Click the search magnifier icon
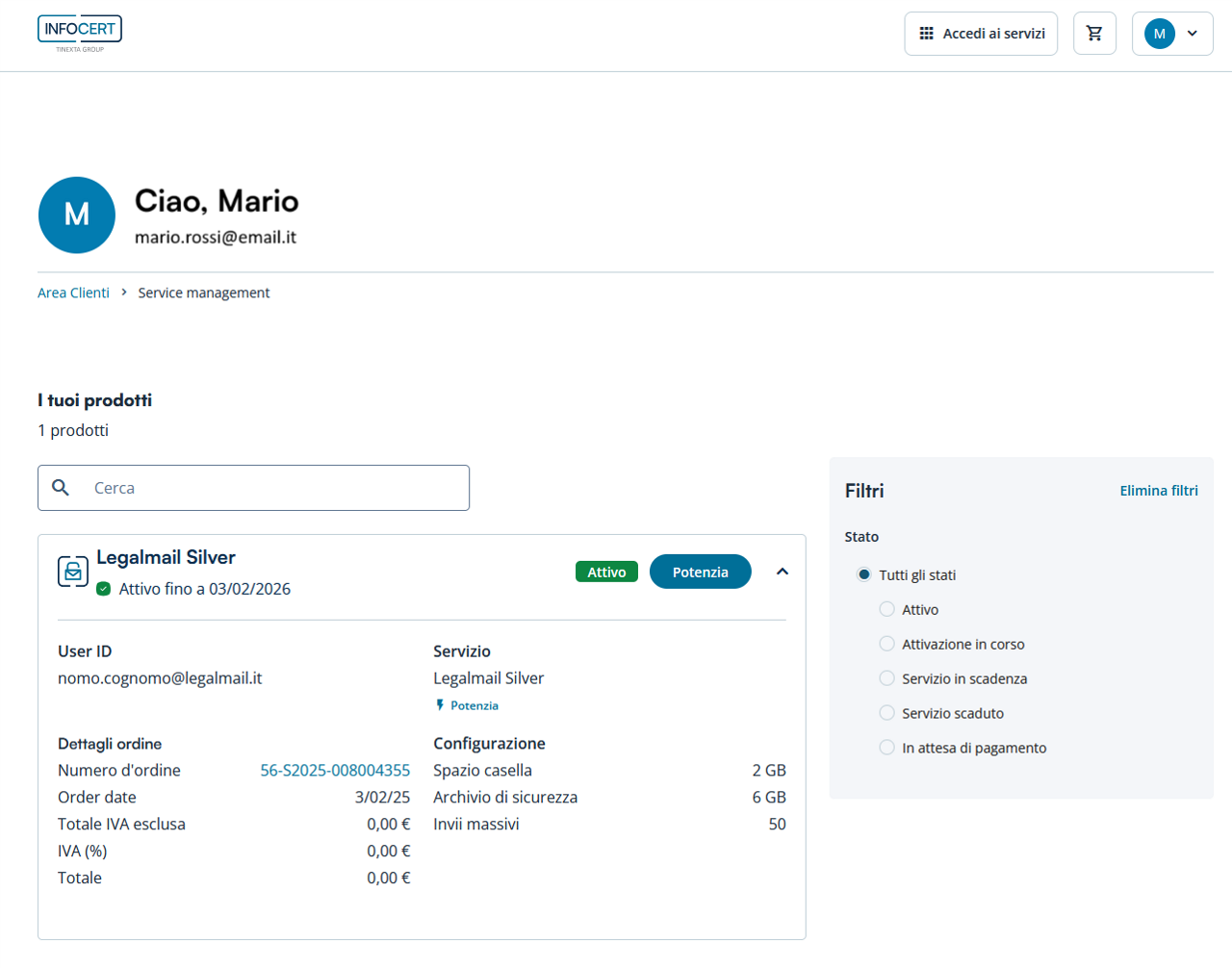The width and height of the screenshot is (1232, 968). [x=61, y=488]
